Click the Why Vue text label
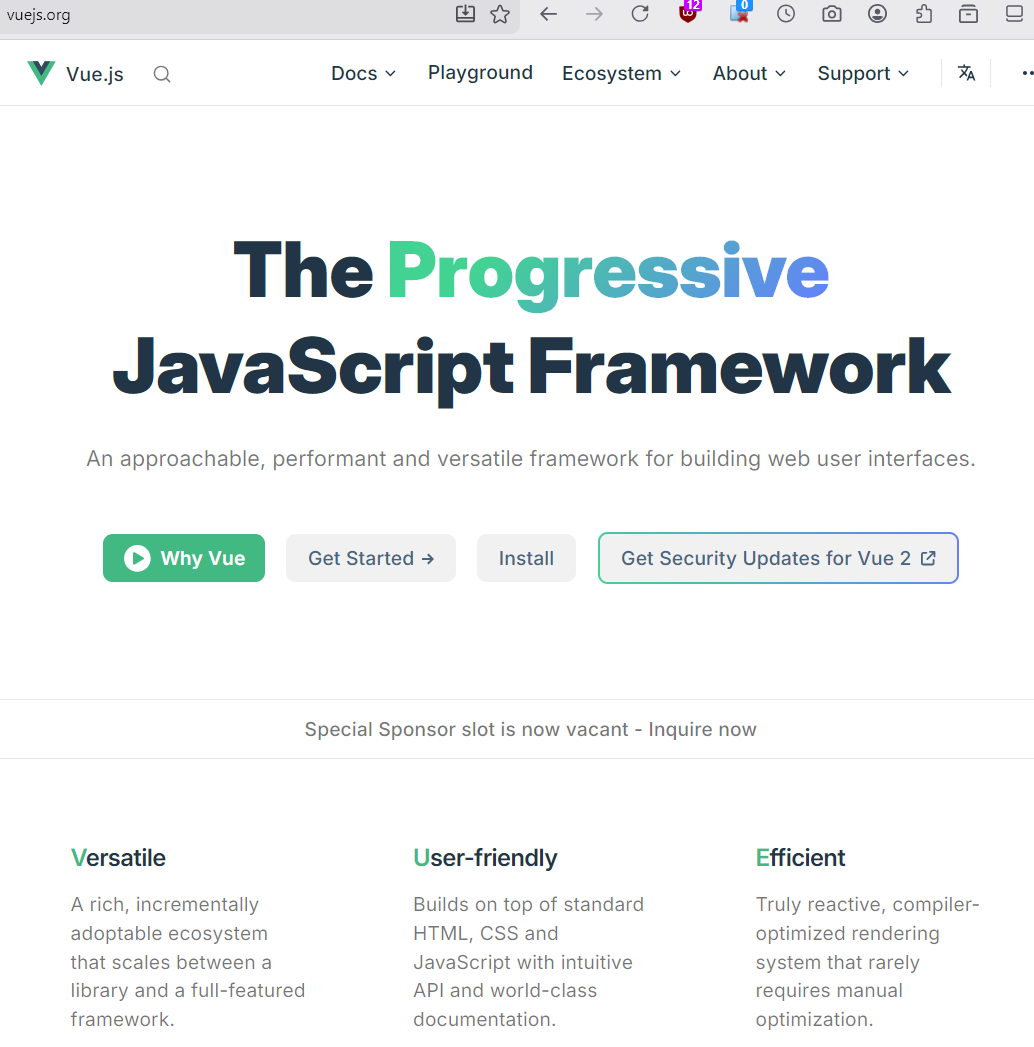This screenshot has height=1047, width=1034. point(203,558)
